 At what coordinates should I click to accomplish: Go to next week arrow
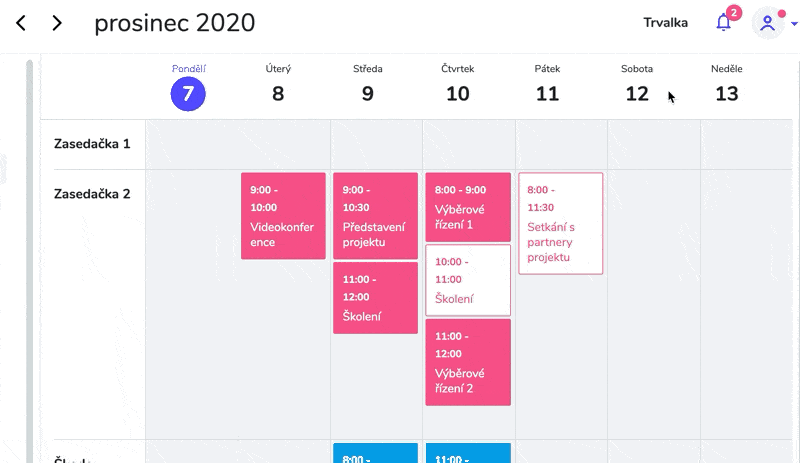[57, 23]
